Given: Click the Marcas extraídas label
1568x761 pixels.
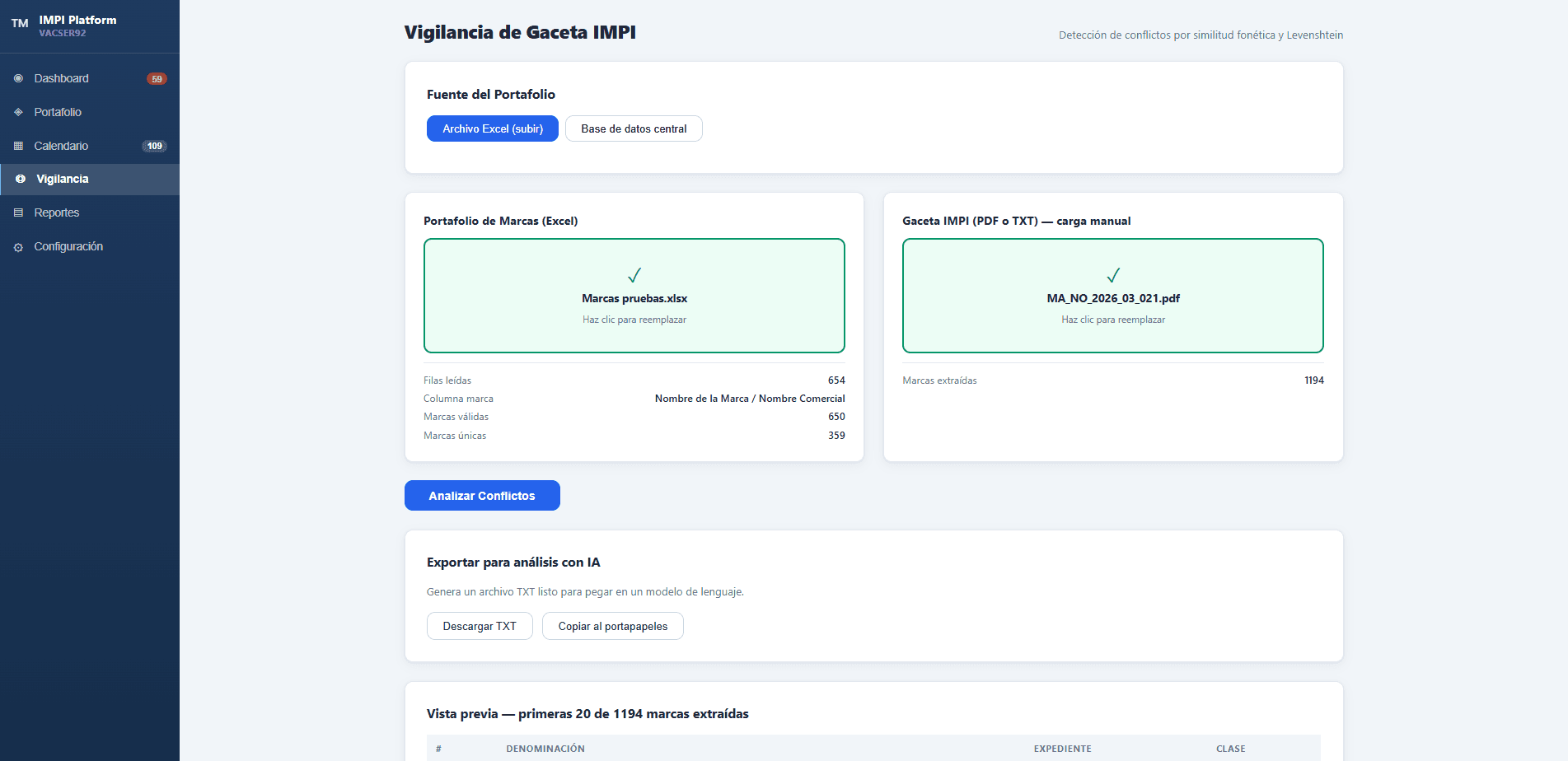Looking at the screenshot, I should coord(939,380).
